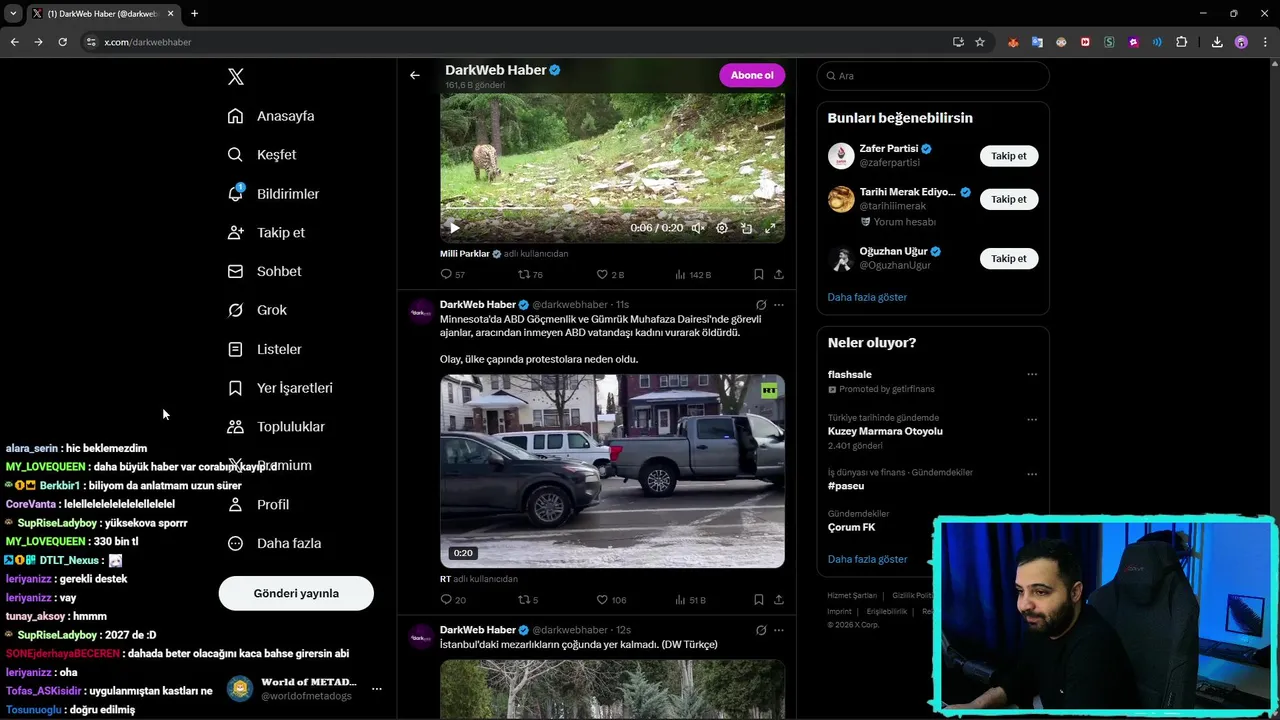Click Daha fazla göster under Neler oluyor
Viewport: 1280px width, 720px height.
(867, 559)
